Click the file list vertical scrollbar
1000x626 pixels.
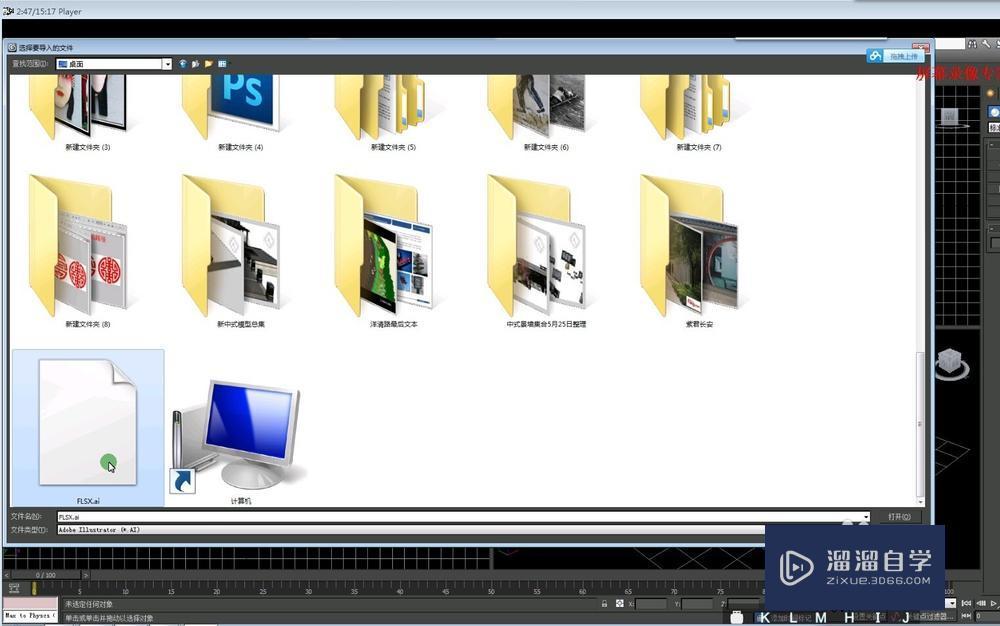[920, 424]
